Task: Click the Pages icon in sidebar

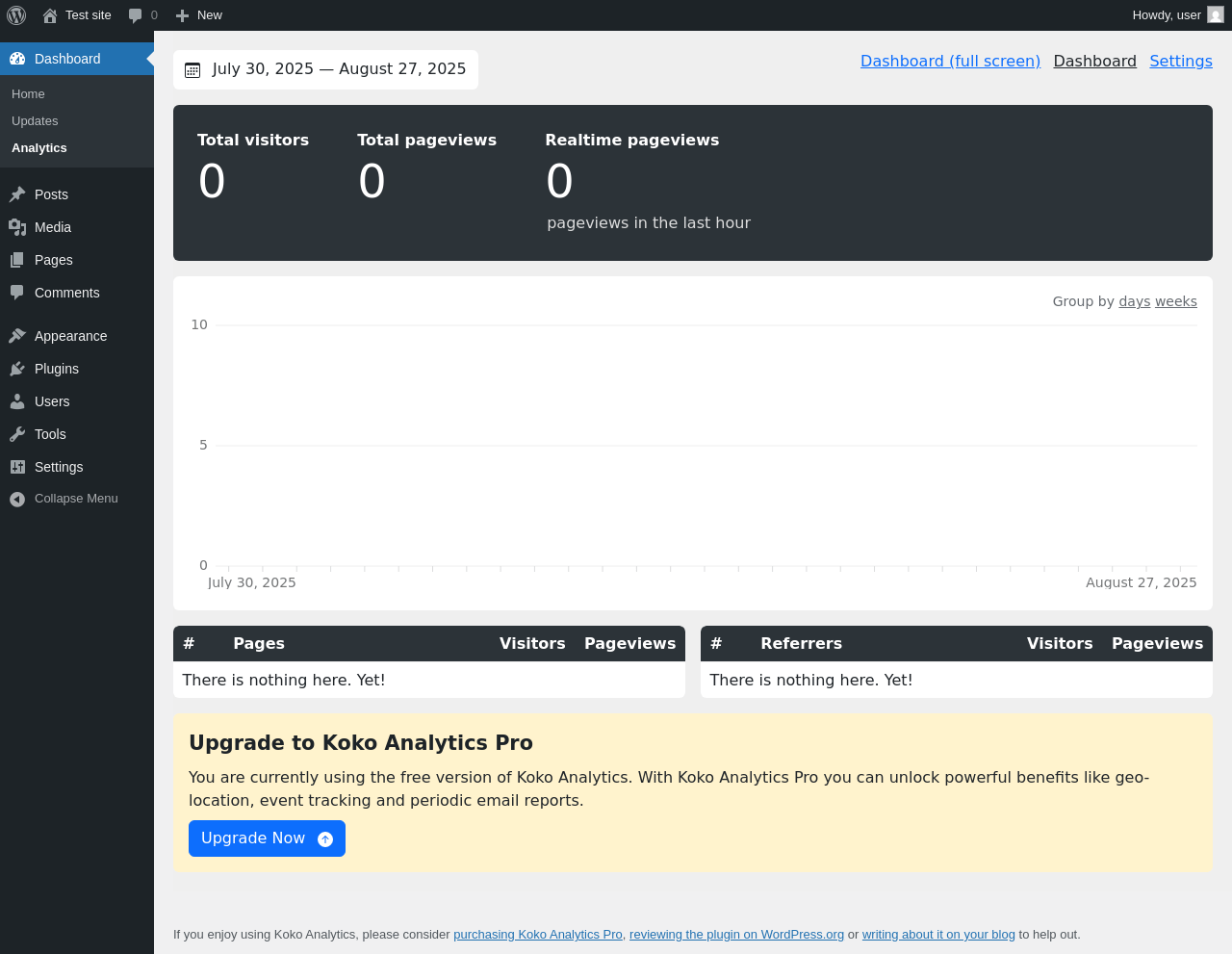Action: 17,260
